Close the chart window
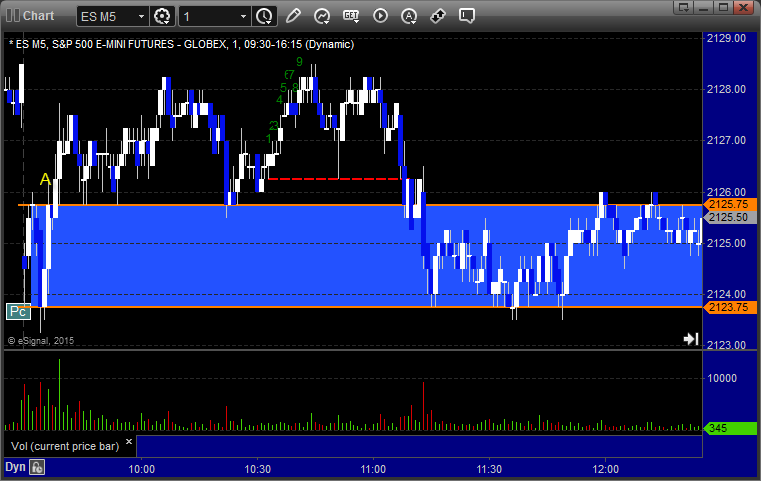761x481 pixels. [x=743, y=7]
